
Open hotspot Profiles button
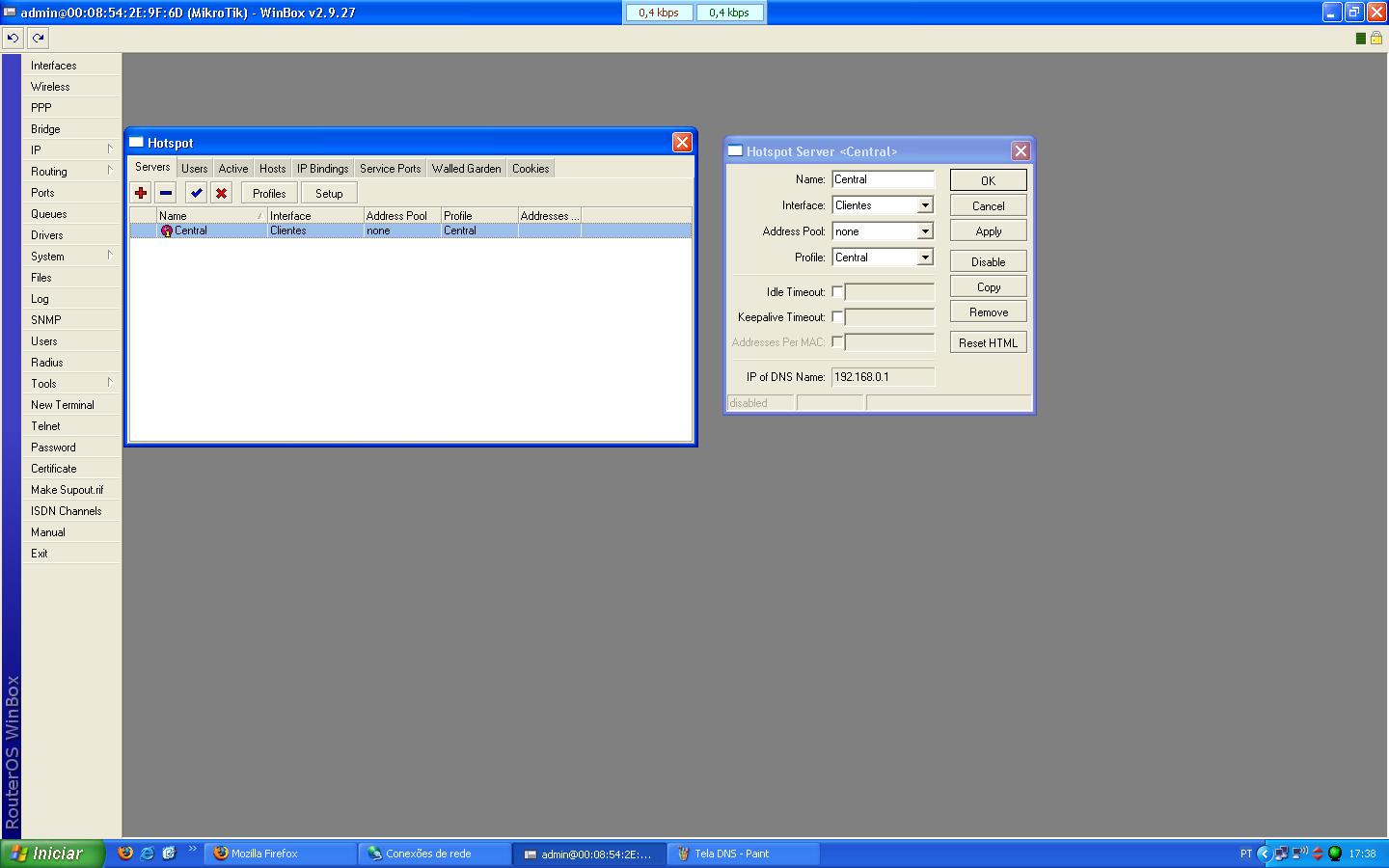269,193
